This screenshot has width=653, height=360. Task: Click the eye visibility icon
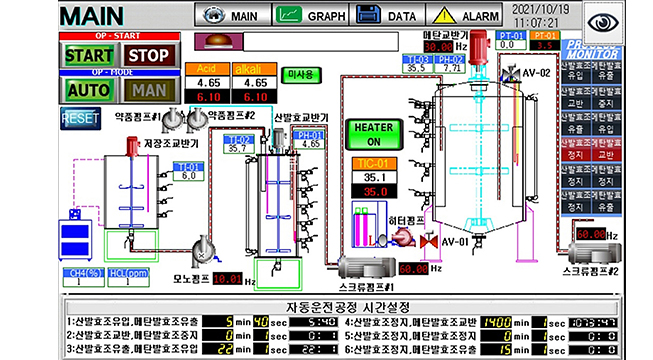(x=603, y=22)
